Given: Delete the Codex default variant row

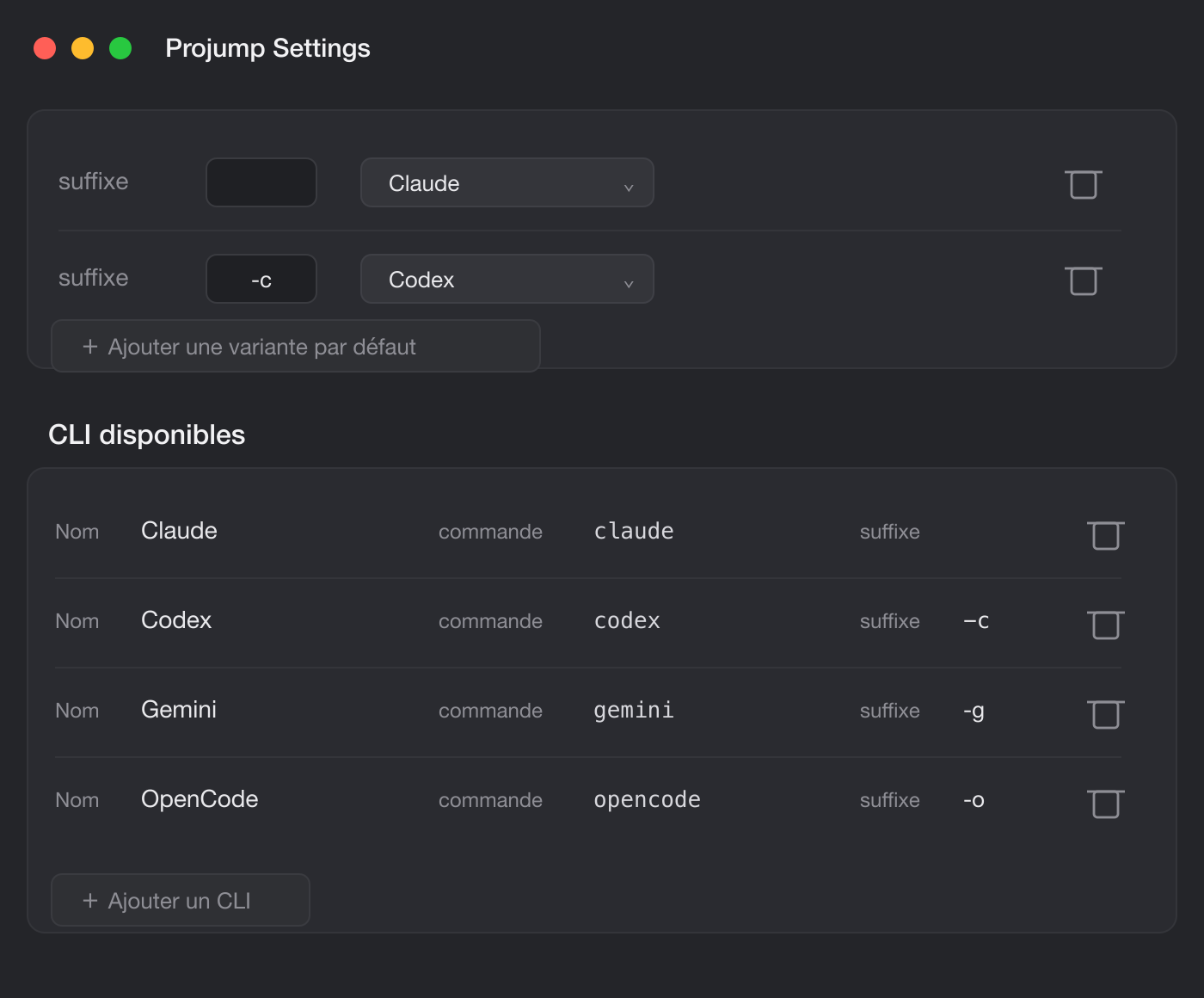Looking at the screenshot, I should (1084, 280).
